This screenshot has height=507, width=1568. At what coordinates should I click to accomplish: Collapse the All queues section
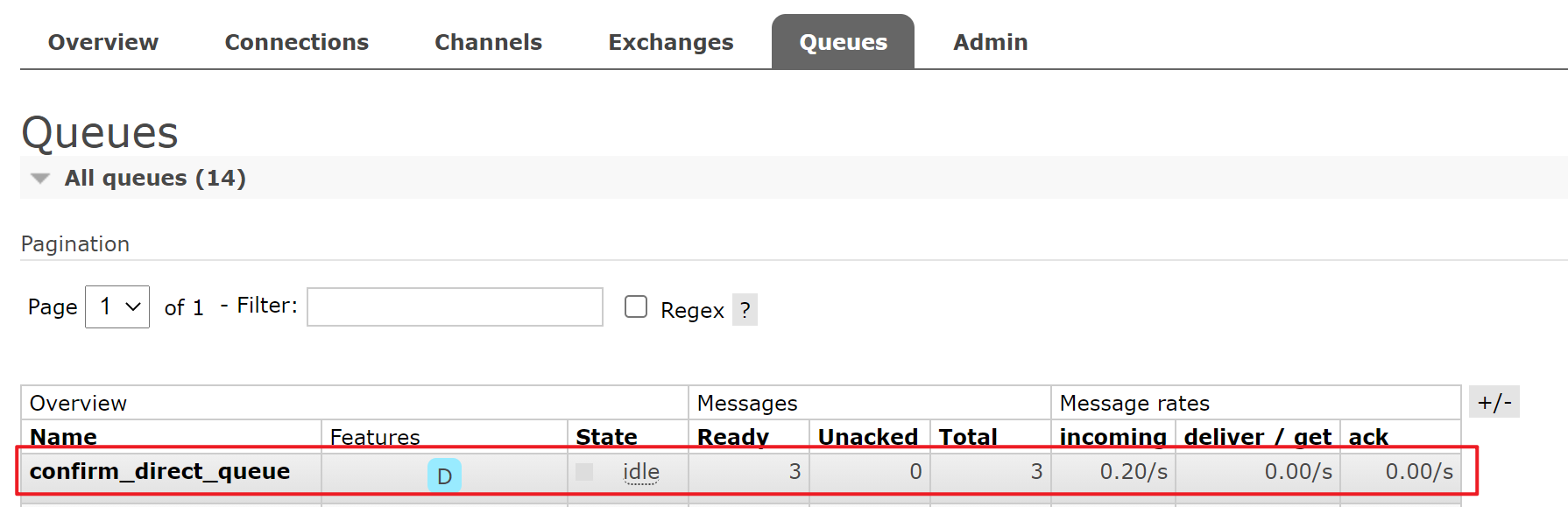point(40,179)
